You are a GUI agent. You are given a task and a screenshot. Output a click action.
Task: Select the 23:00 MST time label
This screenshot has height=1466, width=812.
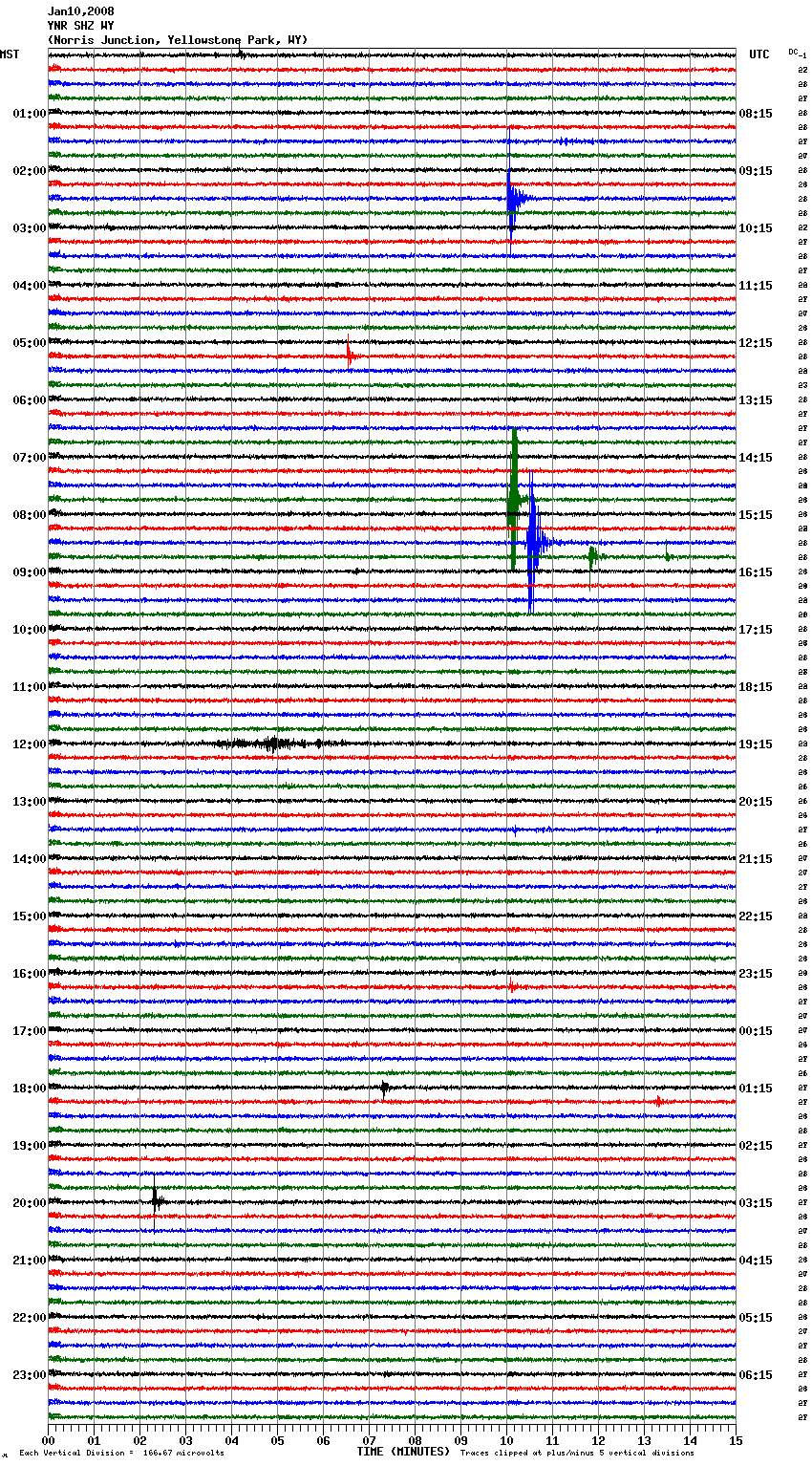[30, 1375]
